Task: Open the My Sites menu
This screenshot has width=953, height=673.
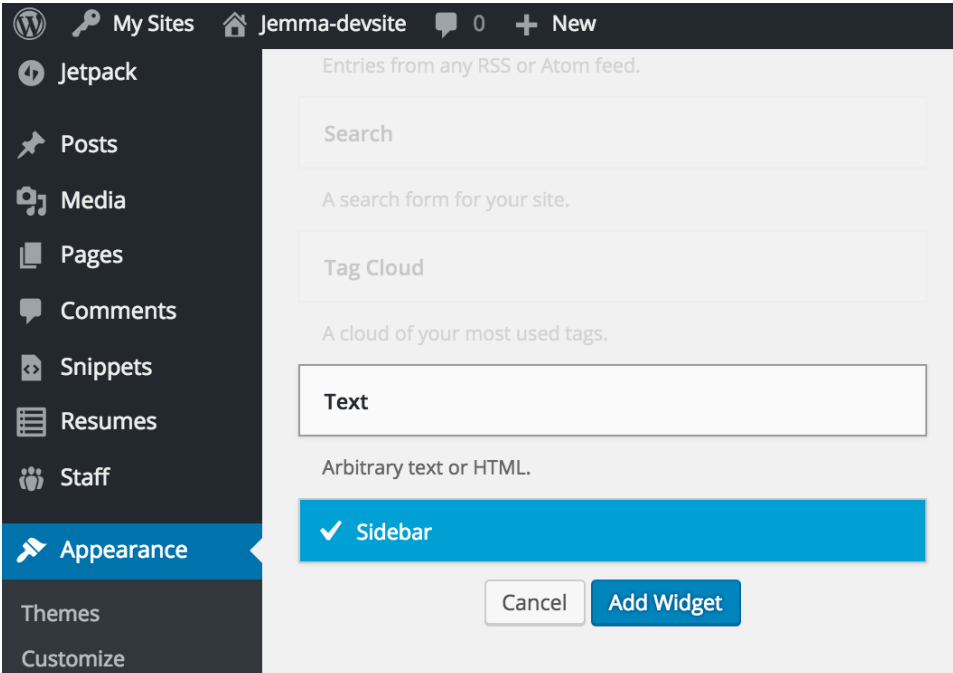Action: (133, 24)
